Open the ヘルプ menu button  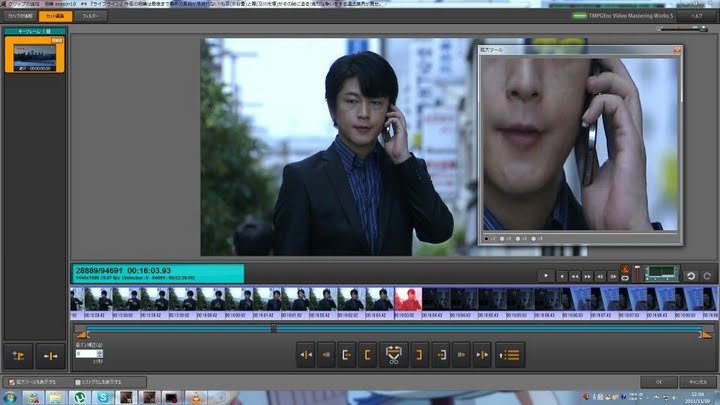(x=697, y=16)
